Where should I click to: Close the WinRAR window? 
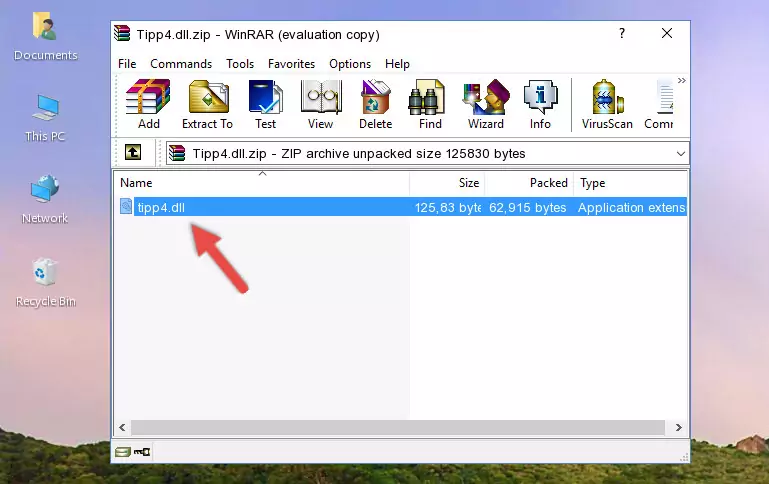[x=667, y=33]
